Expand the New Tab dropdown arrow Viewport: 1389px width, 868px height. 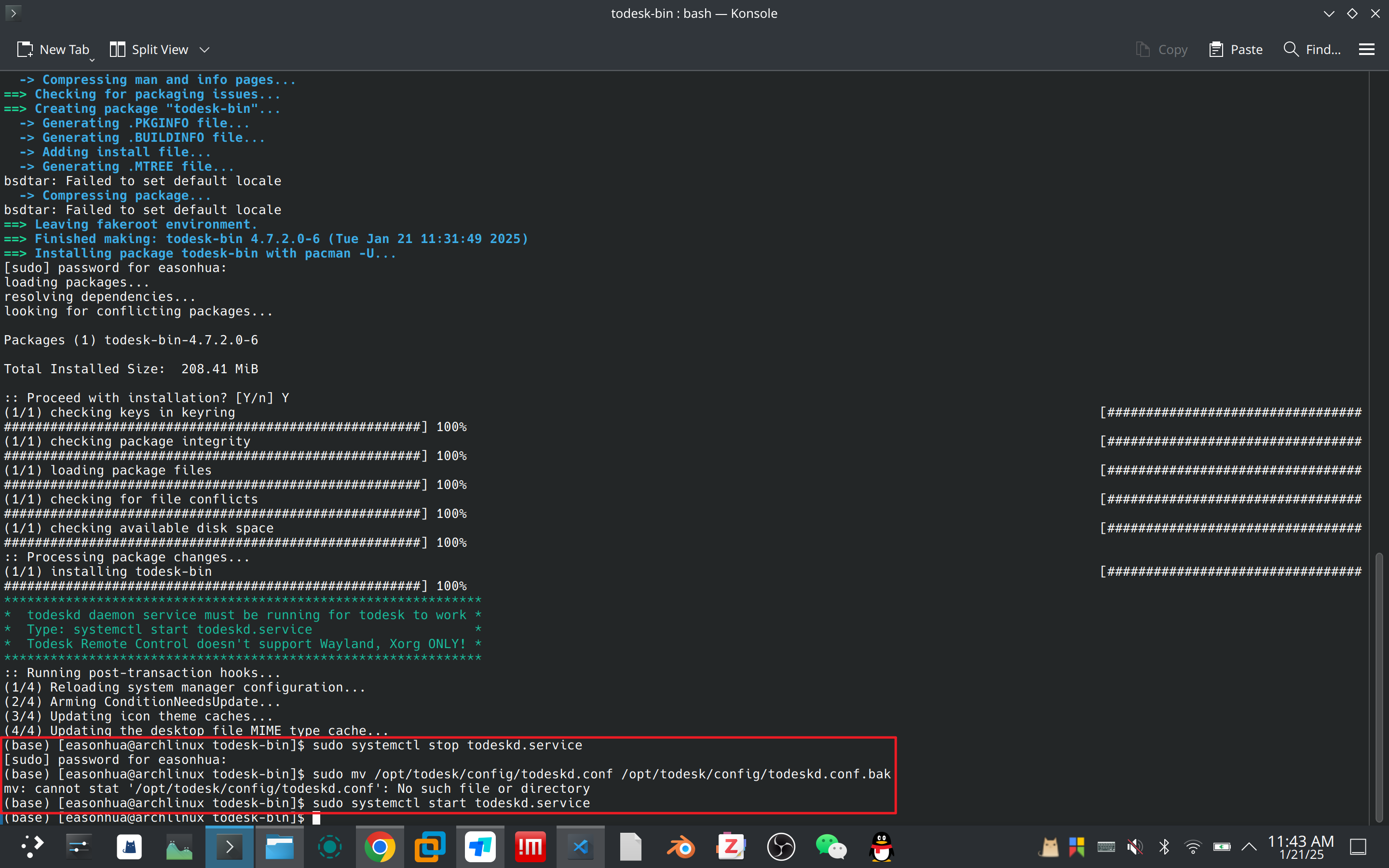coord(92,60)
